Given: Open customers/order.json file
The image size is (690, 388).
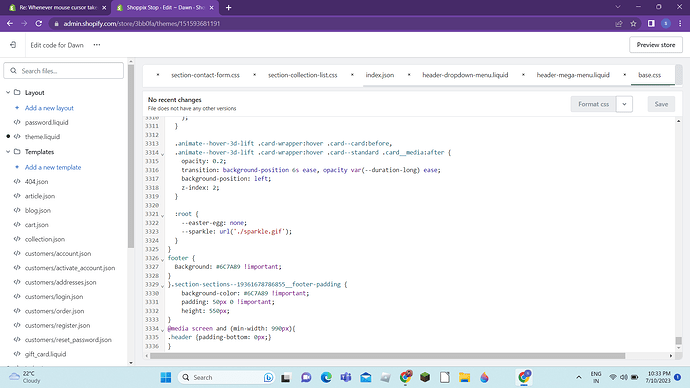Looking at the screenshot, I should pyautogui.click(x=55, y=311).
